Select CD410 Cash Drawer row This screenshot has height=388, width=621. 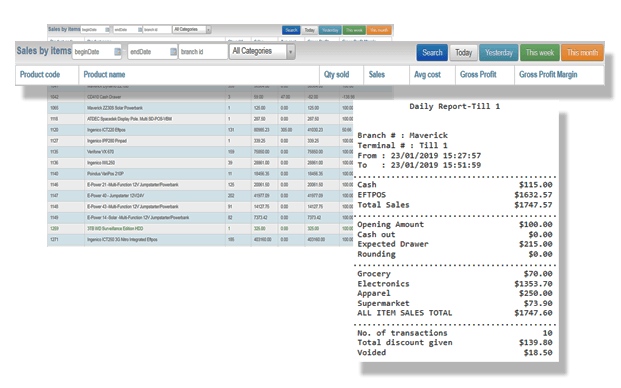(200, 97)
